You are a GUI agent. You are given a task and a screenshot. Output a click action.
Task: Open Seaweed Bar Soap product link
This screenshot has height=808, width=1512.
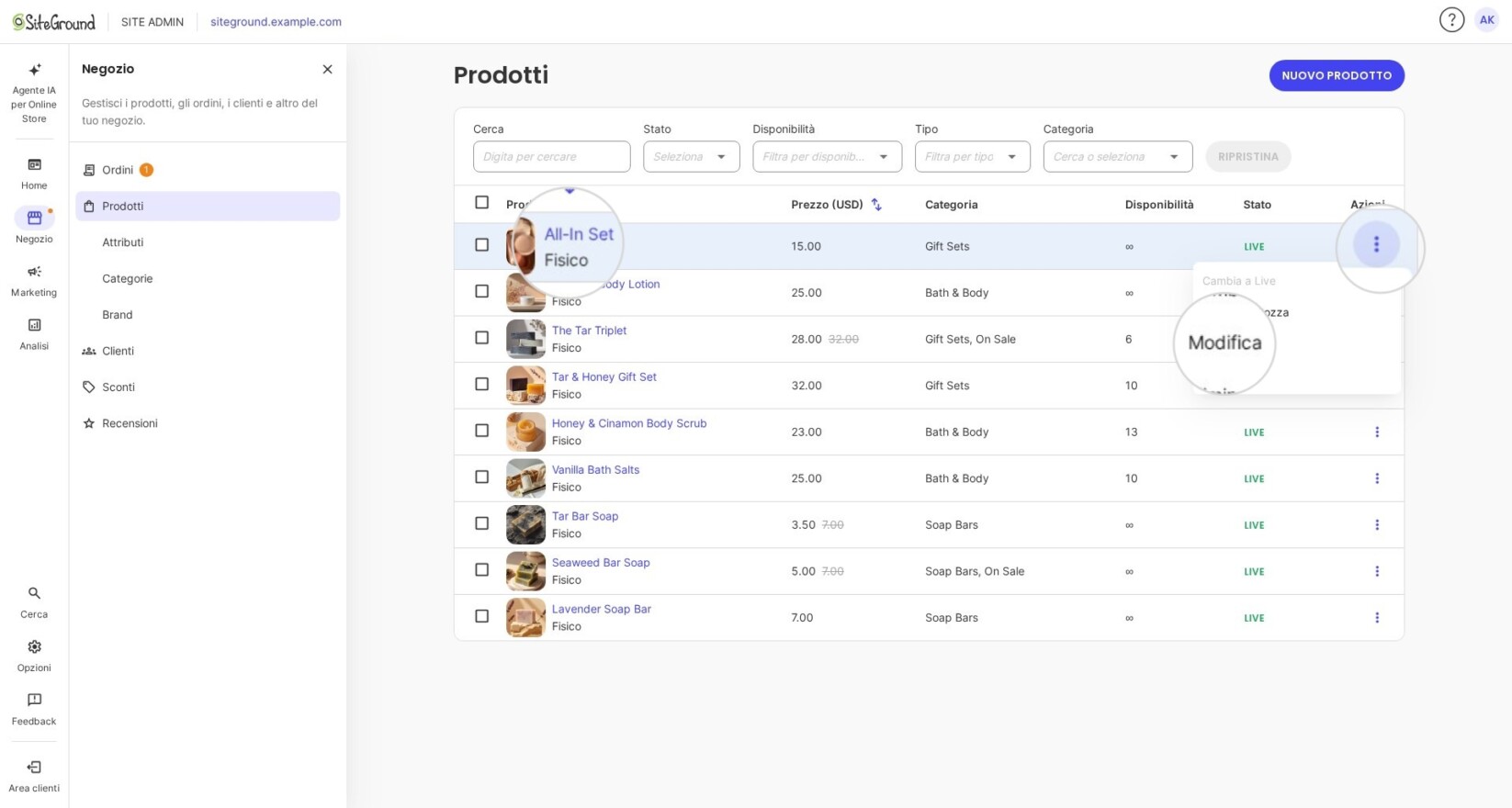601,563
